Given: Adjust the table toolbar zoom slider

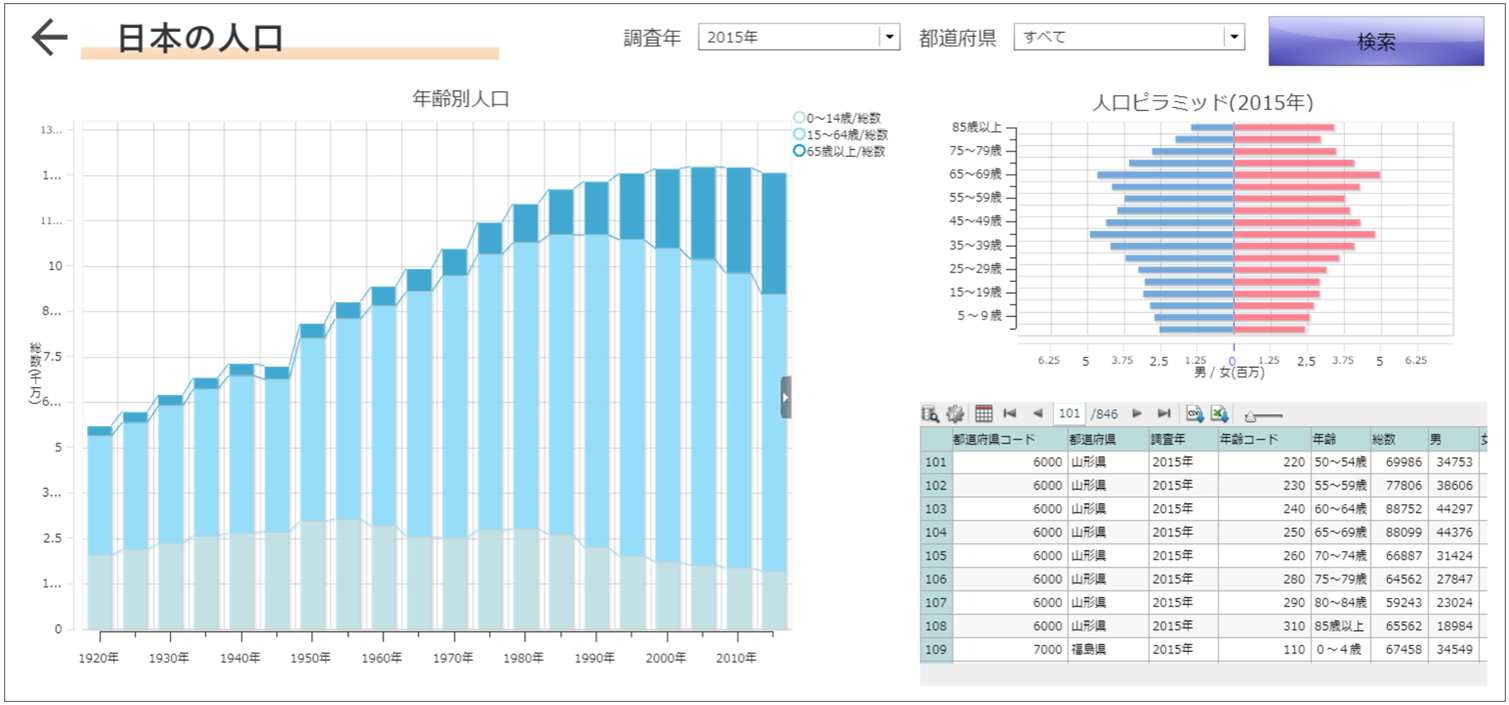Looking at the screenshot, I should click(1252, 414).
